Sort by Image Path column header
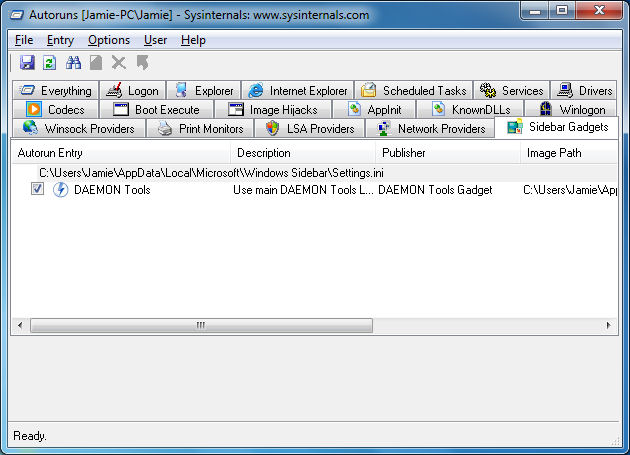Screen dimensions: 630x455 click(569, 153)
